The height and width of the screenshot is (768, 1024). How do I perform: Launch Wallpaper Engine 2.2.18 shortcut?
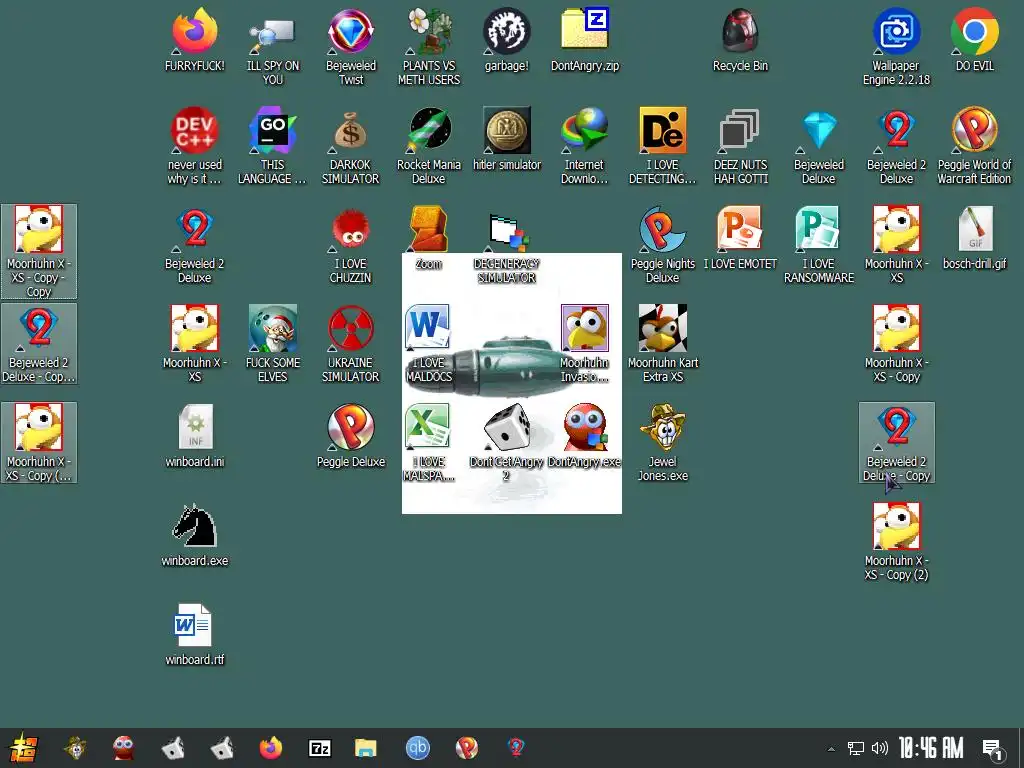click(897, 46)
